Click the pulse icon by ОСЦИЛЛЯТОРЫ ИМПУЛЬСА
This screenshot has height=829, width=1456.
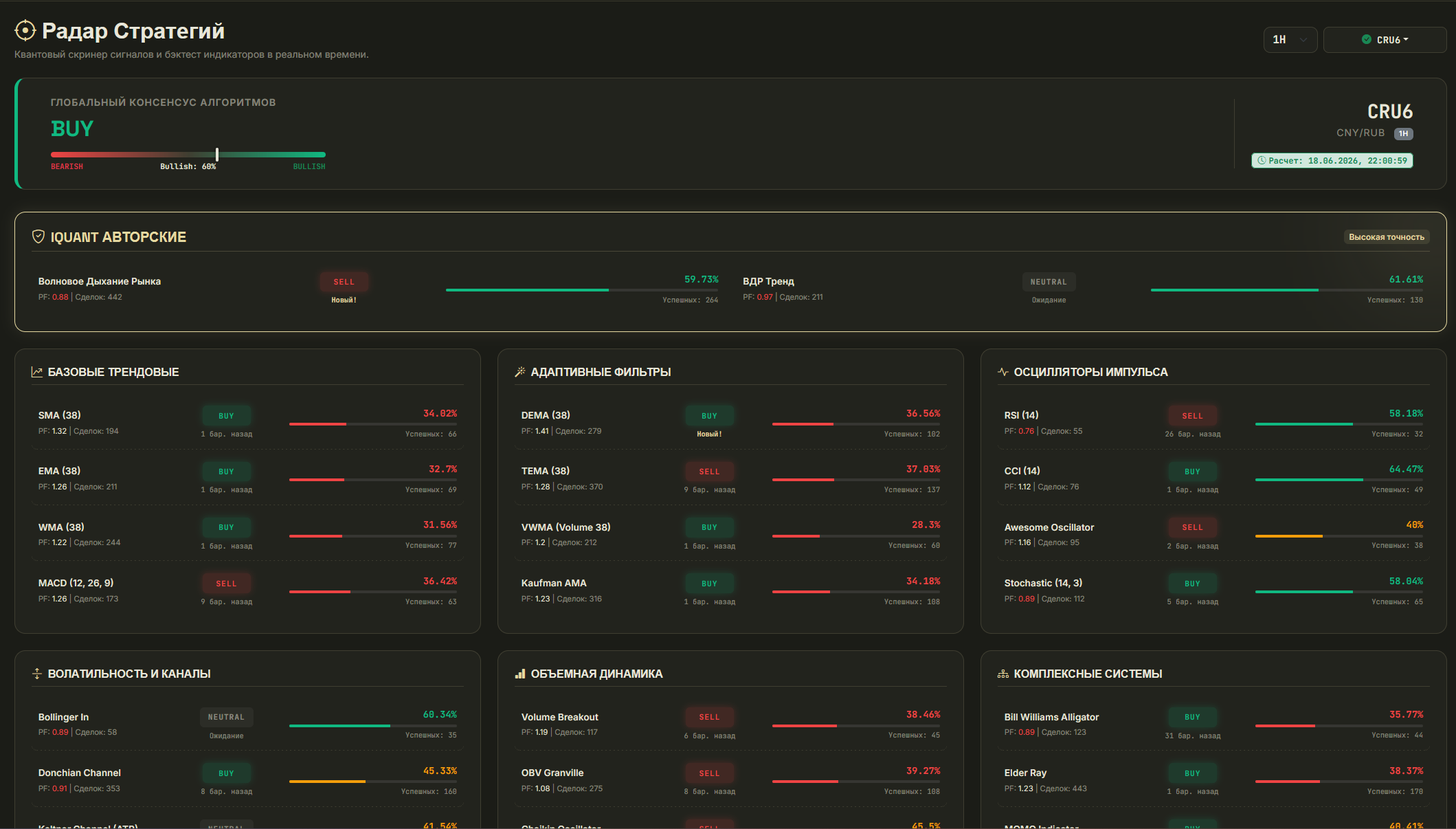[x=1003, y=372]
